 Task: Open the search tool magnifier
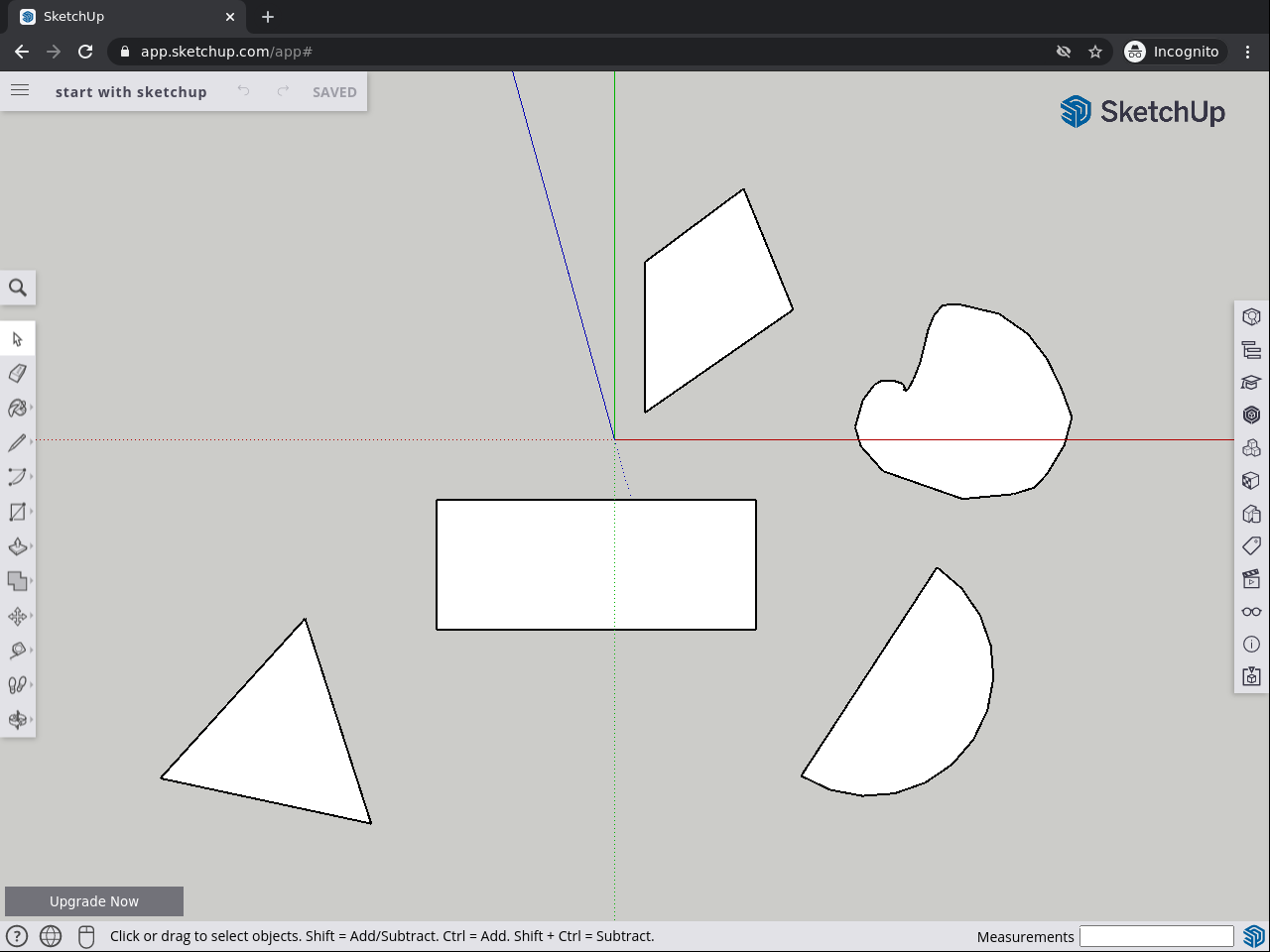point(18,288)
